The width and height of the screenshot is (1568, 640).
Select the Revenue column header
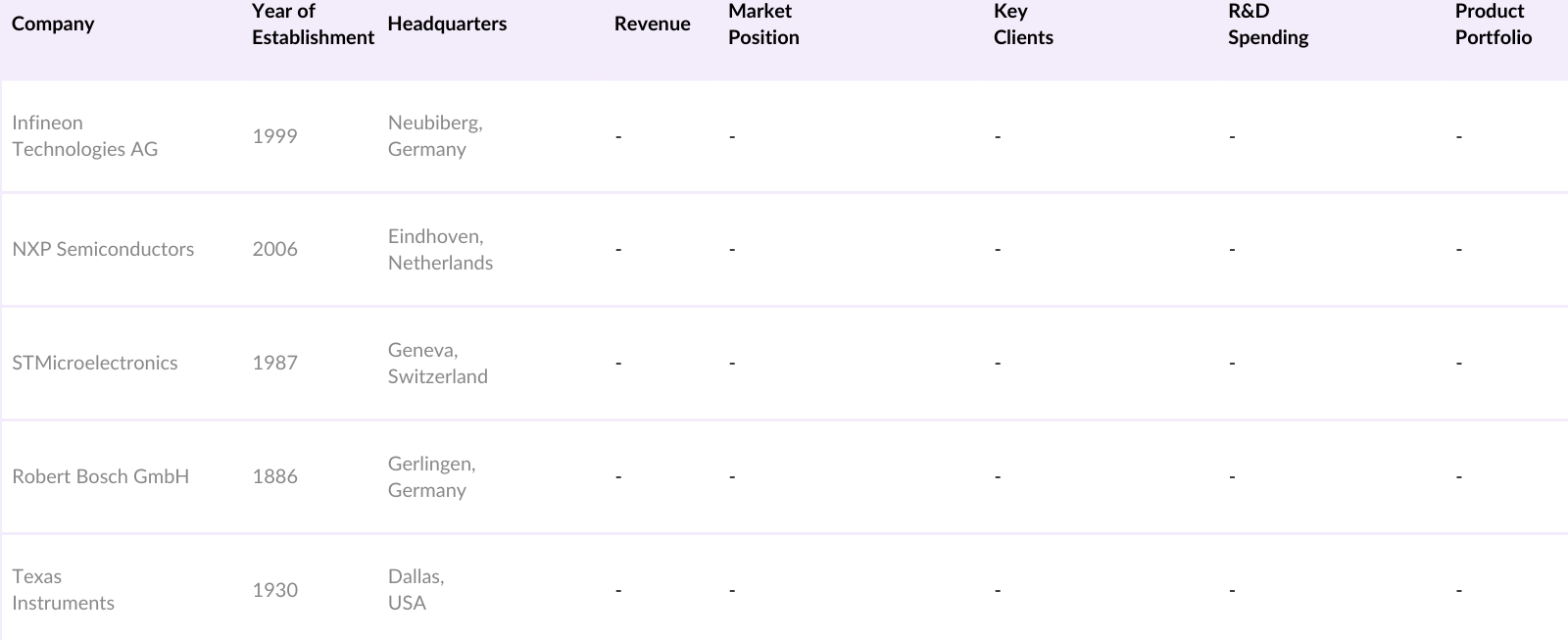tap(652, 24)
